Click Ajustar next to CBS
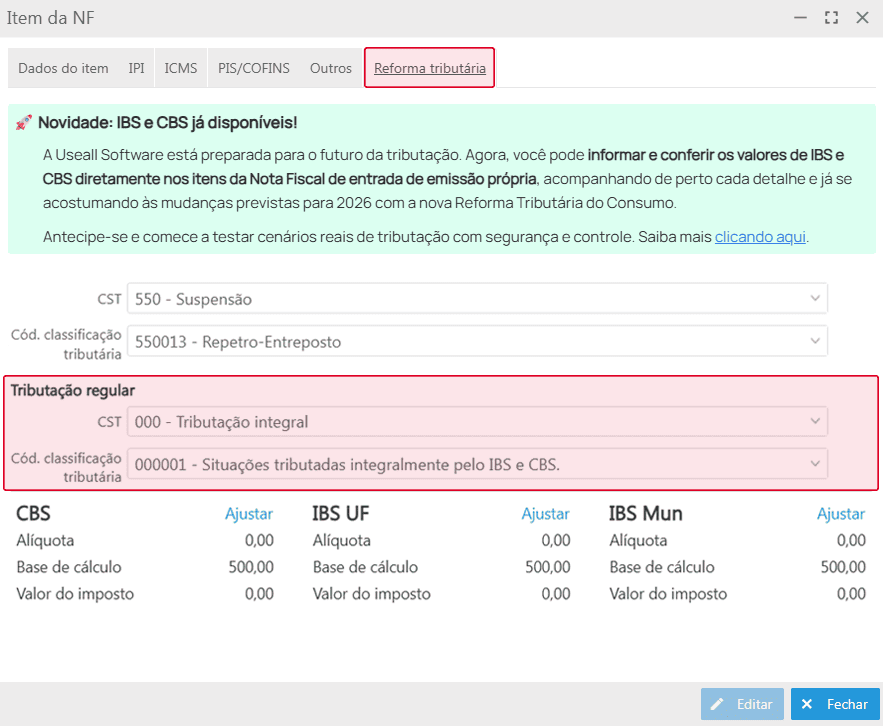883x726 pixels. click(248, 514)
